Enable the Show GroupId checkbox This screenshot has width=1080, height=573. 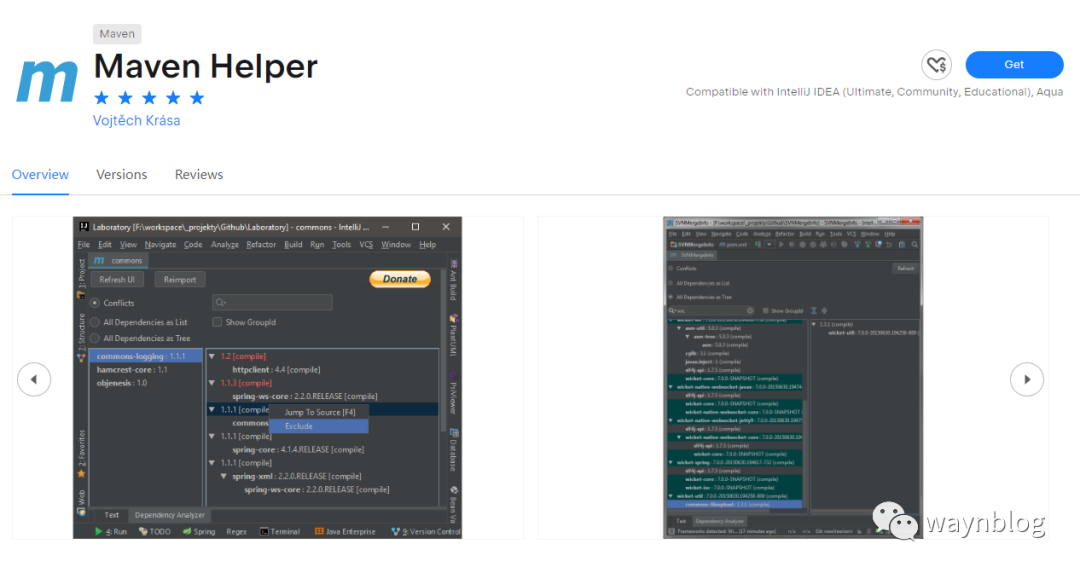click(217, 323)
